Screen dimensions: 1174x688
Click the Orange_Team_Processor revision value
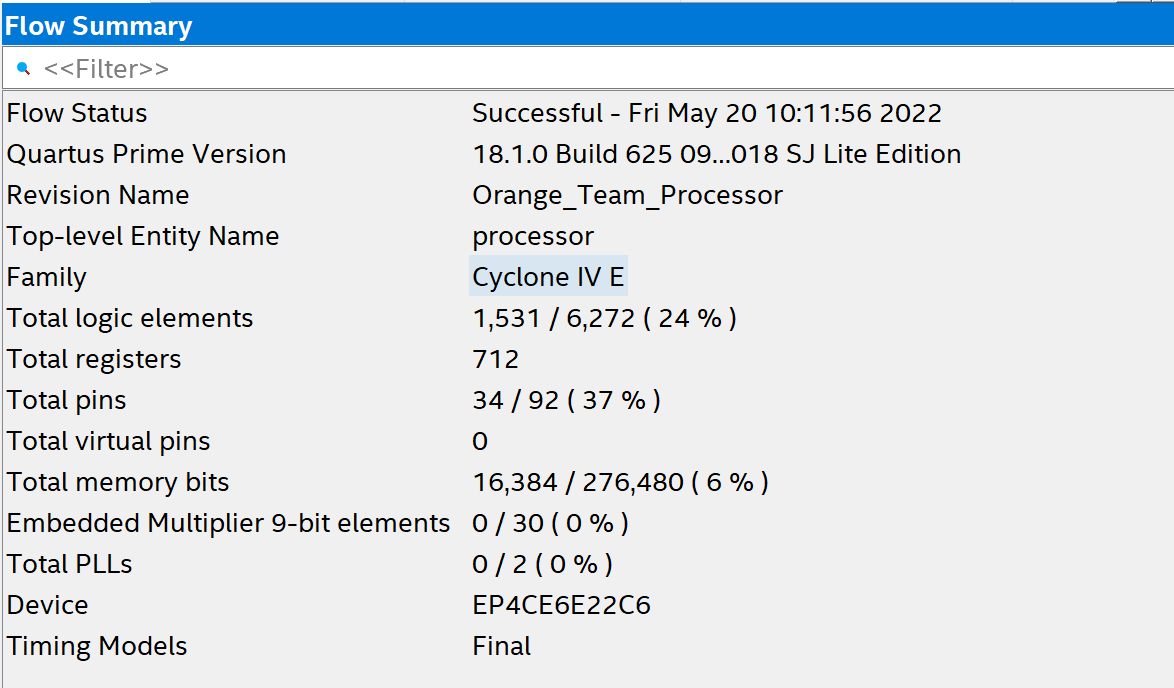[x=627, y=195]
